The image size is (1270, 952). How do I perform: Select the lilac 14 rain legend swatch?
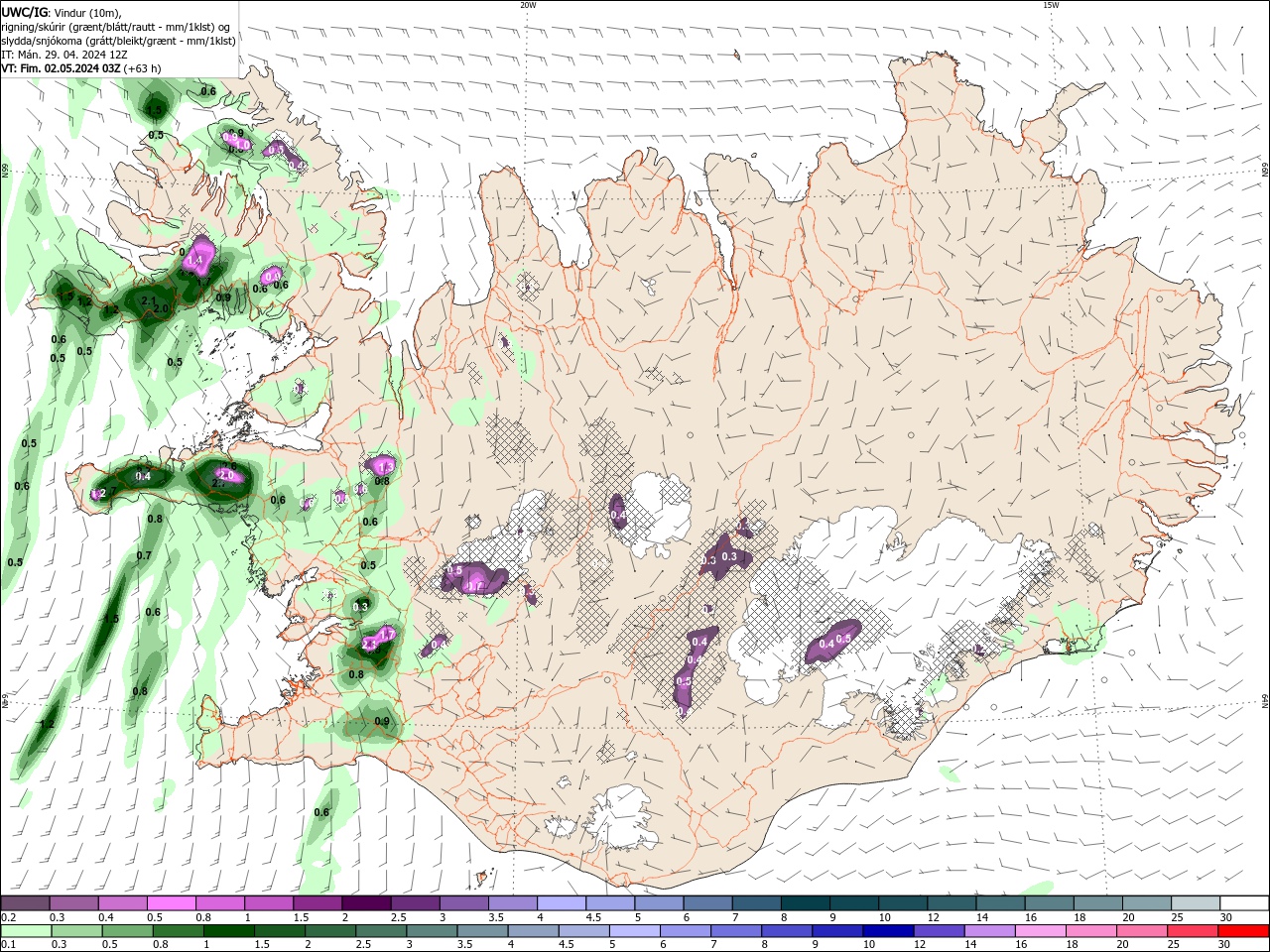989,931
